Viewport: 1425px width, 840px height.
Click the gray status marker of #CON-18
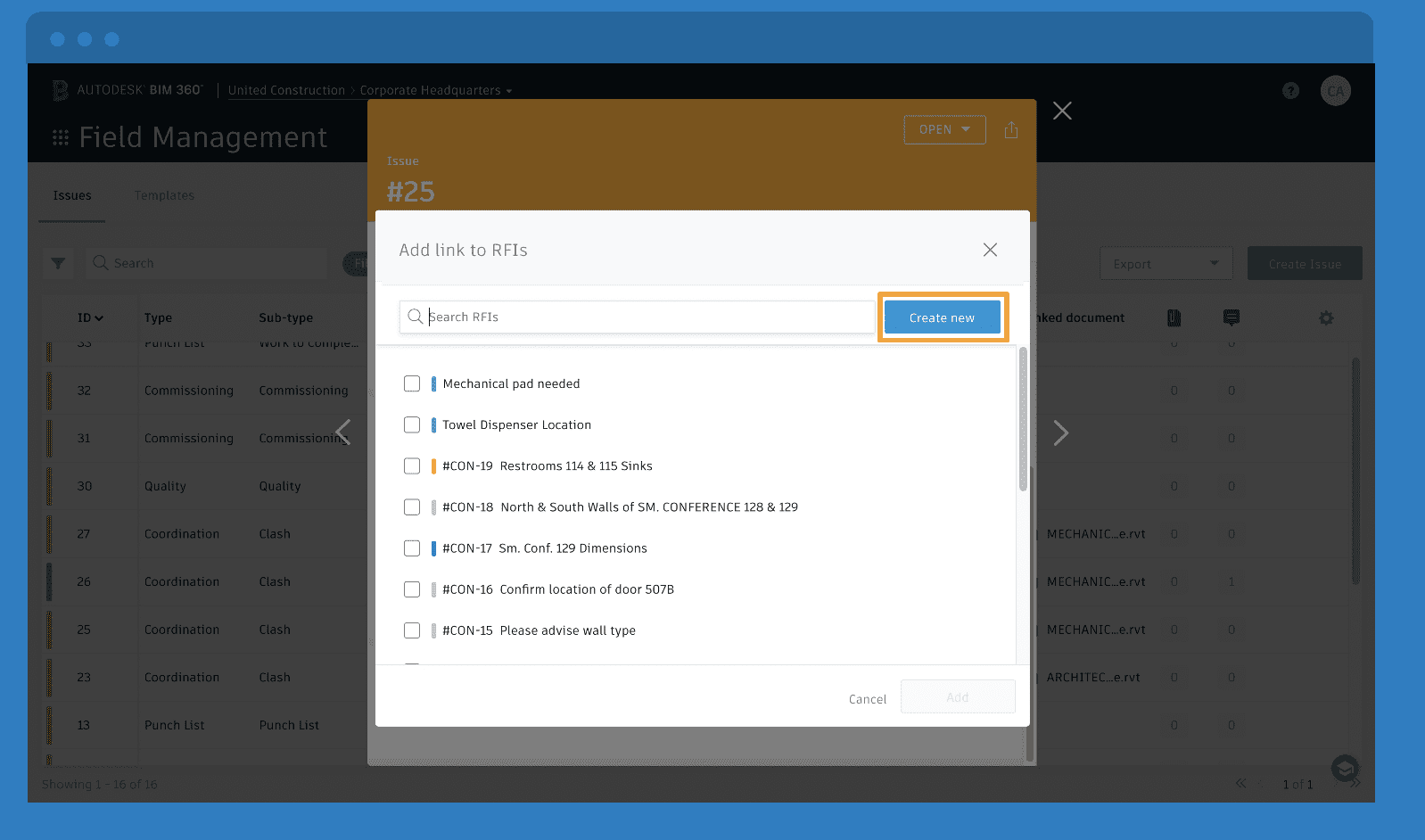(x=433, y=506)
